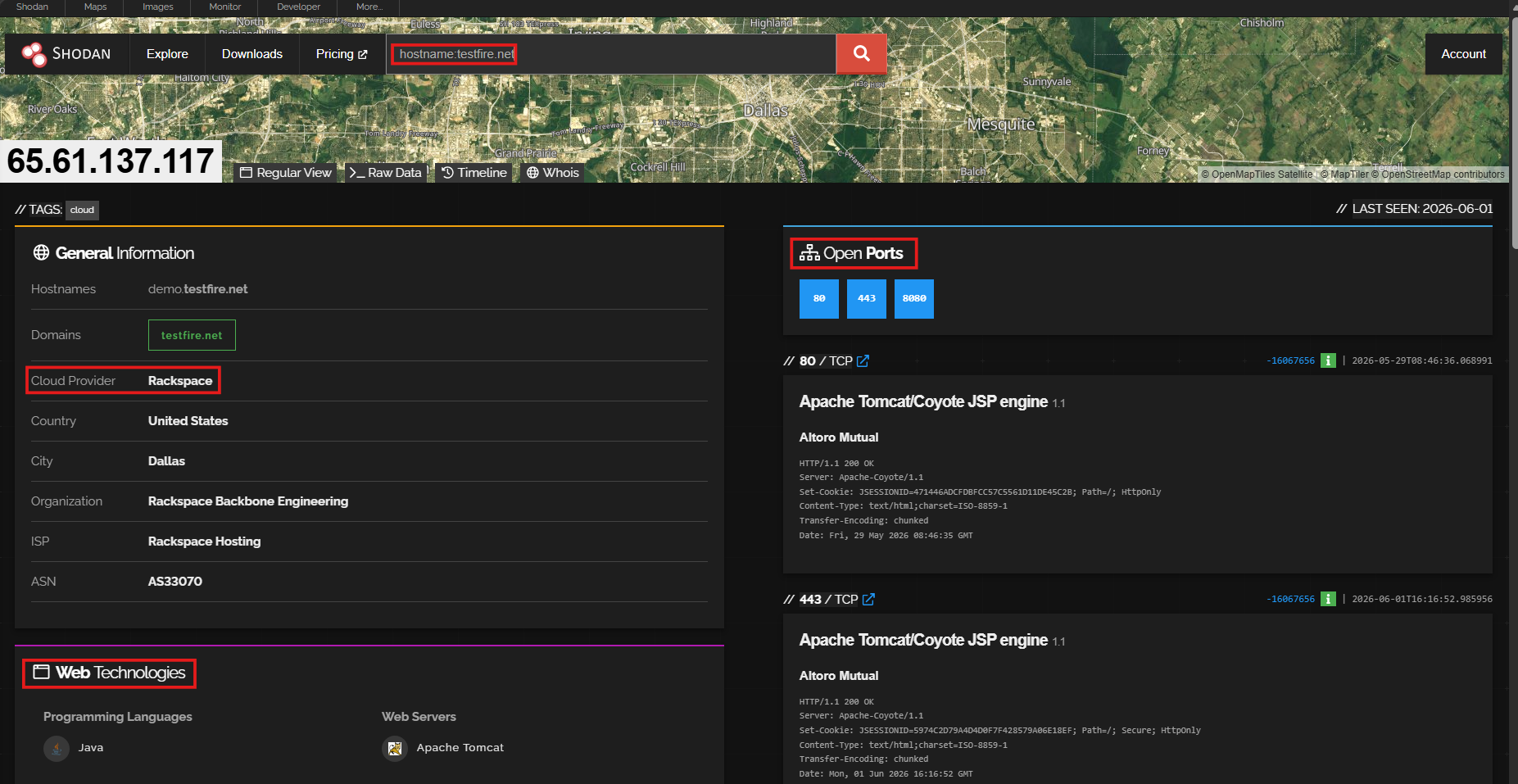Open the external link icon beside 80 / TCP
Image resolution: width=1518 pixels, height=784 pixels.
pos(863,361)
